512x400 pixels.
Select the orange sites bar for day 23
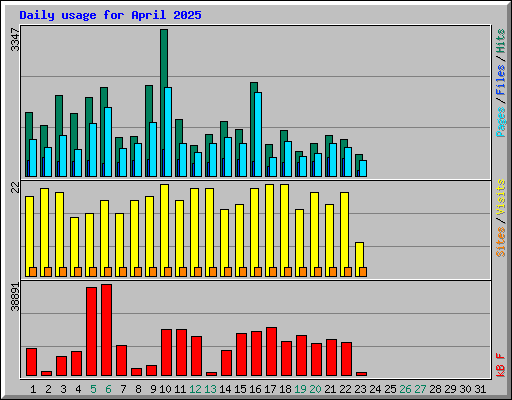point(363,272)
